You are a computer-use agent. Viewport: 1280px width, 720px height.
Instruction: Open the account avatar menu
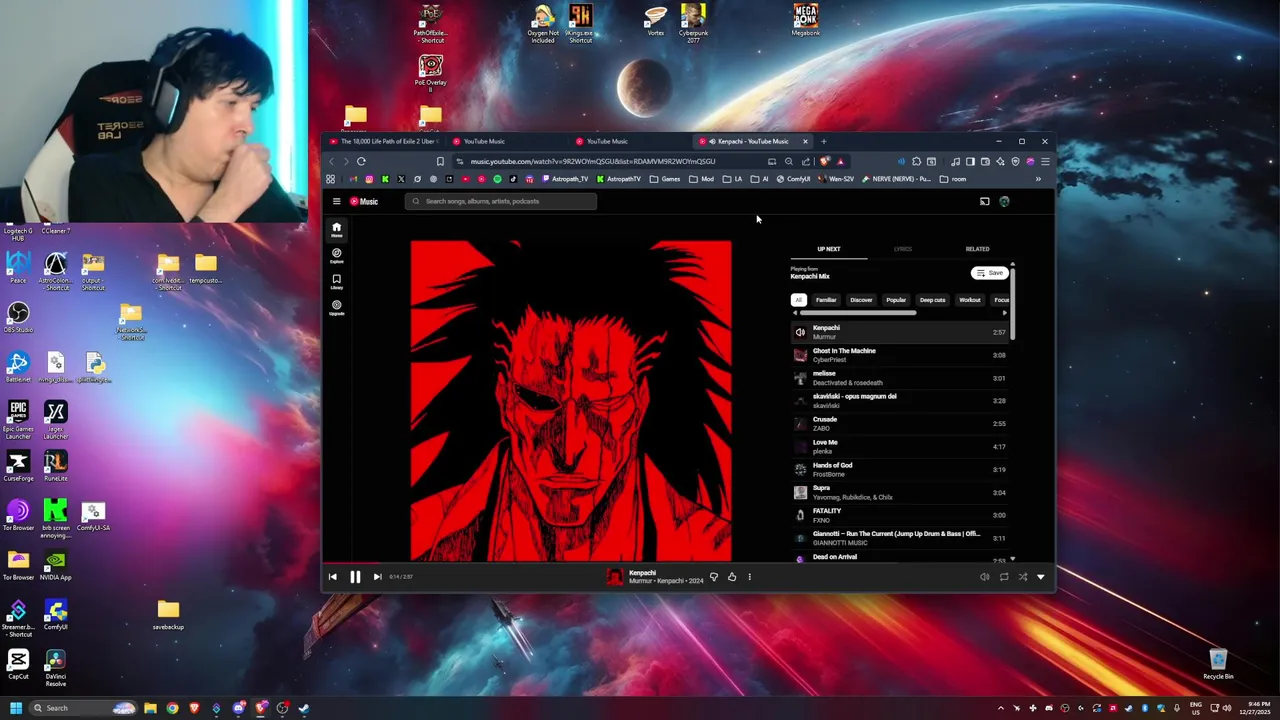pos(1004,201)
